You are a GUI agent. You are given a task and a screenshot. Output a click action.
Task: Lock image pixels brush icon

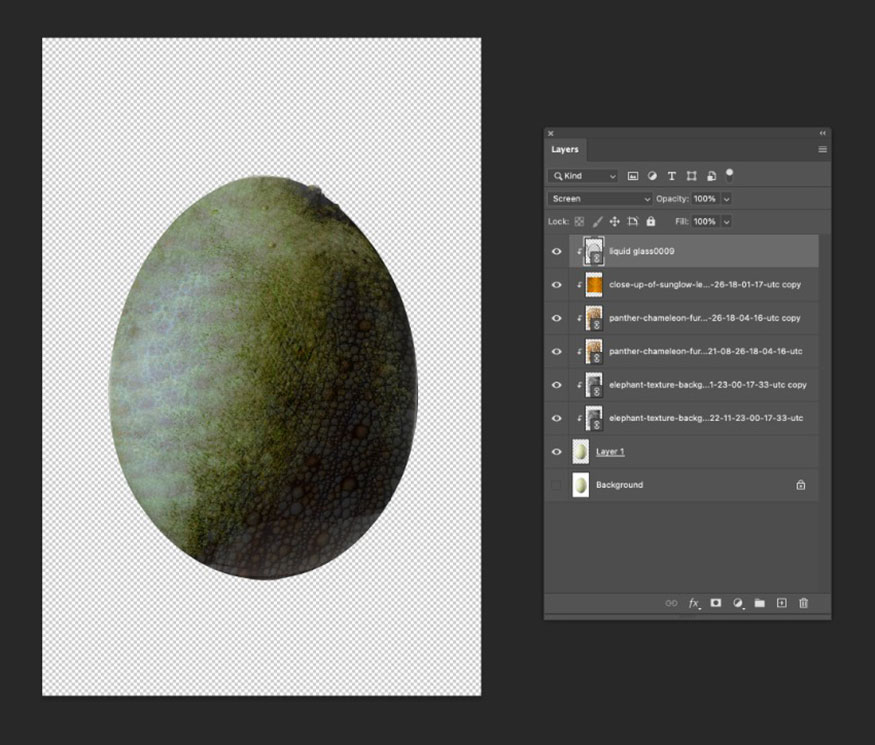pyautogui.click(x=597, y=222)
